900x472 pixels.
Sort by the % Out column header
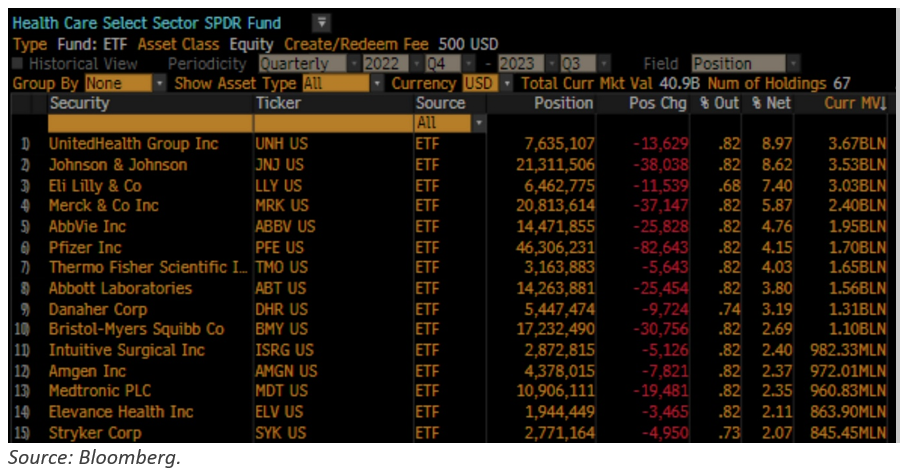coord(719,103)
